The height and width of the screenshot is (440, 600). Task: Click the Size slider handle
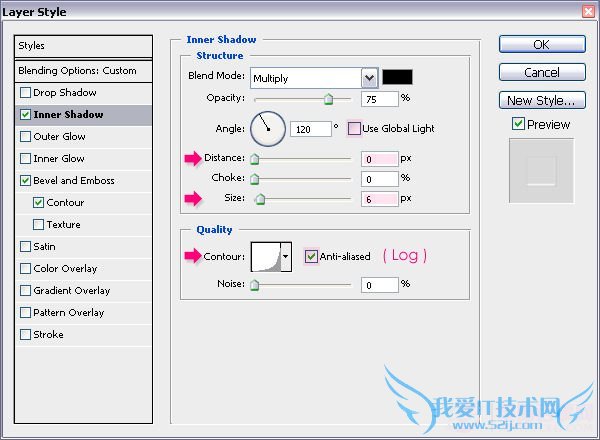(x=260, y=199)
